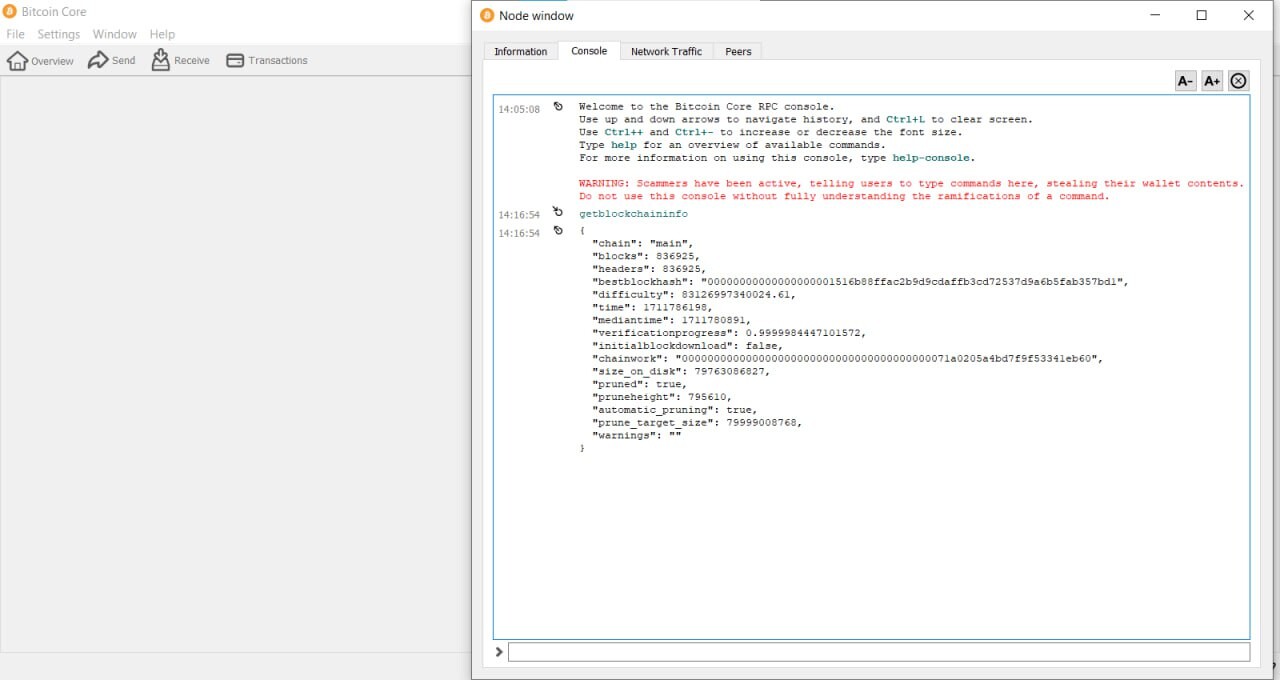Click the 'Welcome to the Bitcoin Core RPC console' line

706,106
